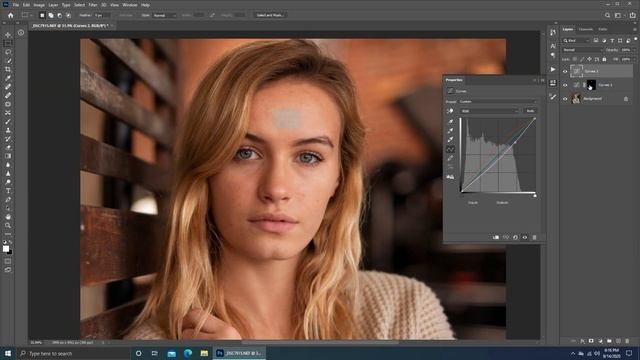Switch to the Channels tab
640x360 pixels.
click(585, 29)
